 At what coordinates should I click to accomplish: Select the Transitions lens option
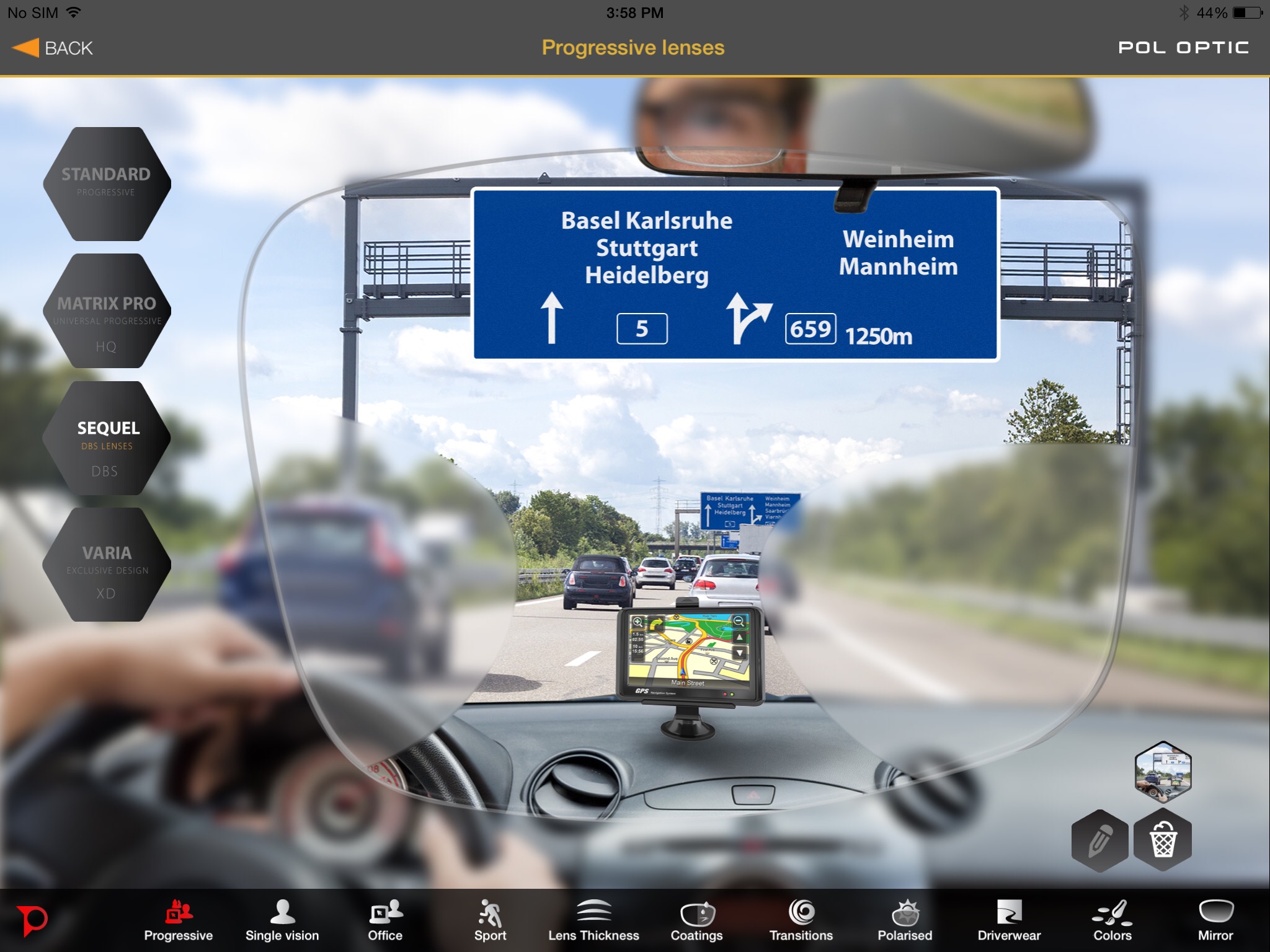coord(800,915)
